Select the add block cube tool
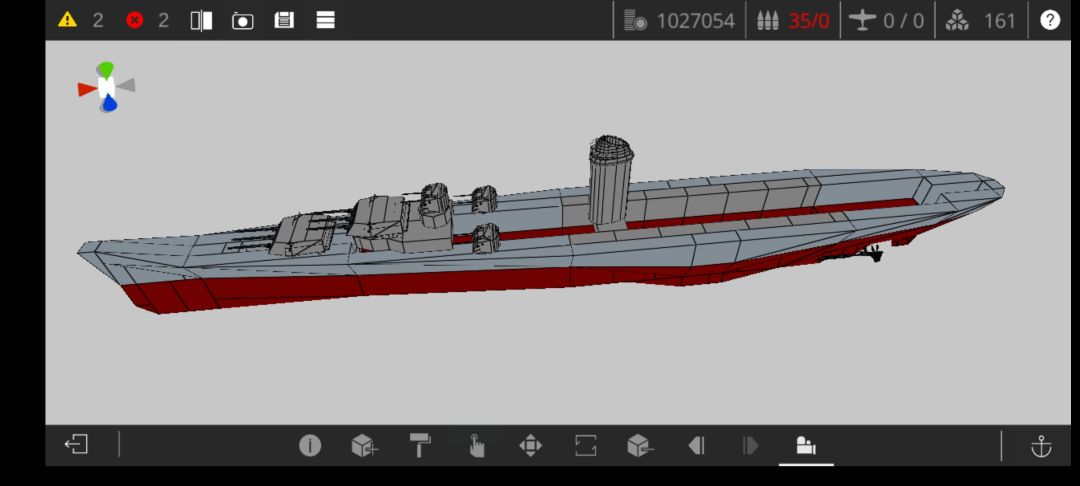Viewport: 1080px width, 486px height. pos(364,445)
